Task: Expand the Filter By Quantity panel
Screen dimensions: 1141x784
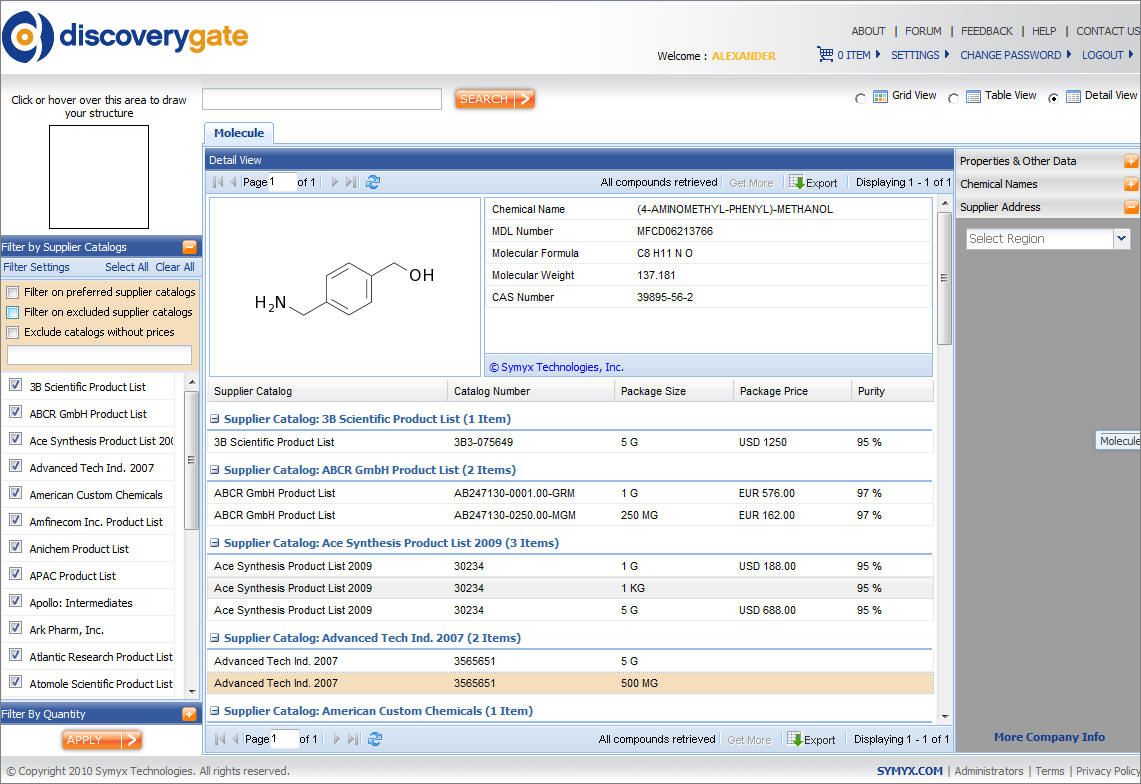Action: pyautogui.click(x=189, y=714)
